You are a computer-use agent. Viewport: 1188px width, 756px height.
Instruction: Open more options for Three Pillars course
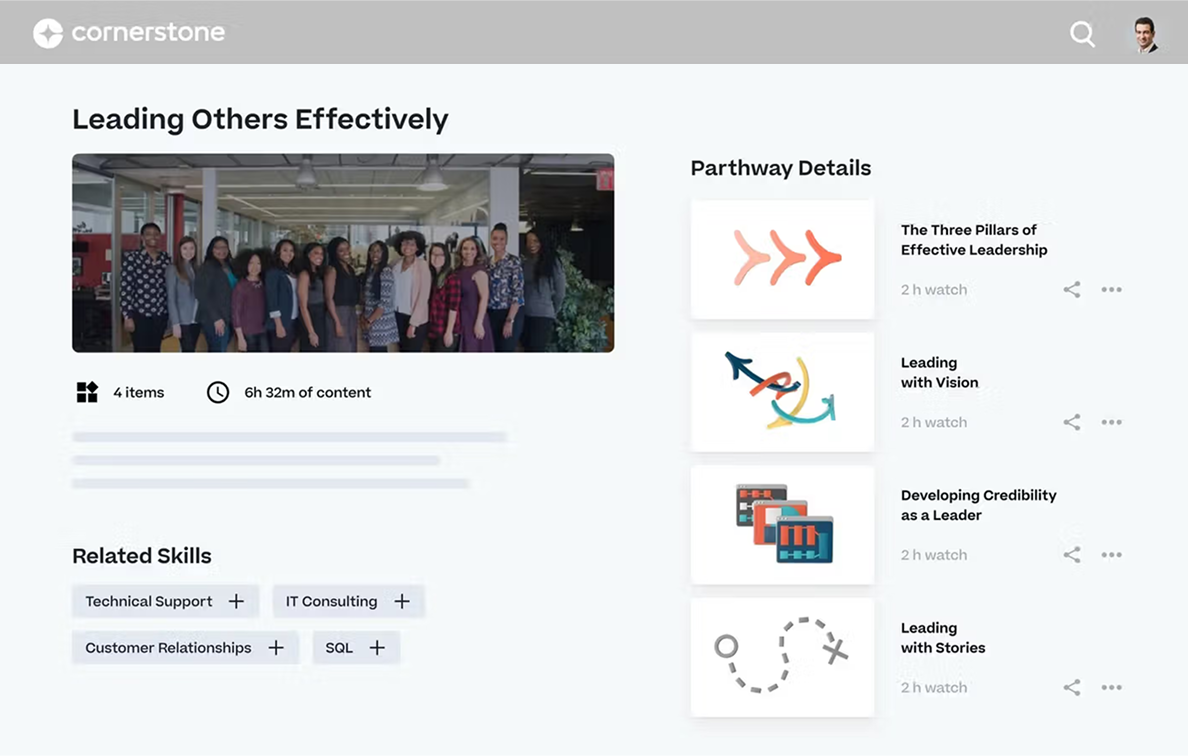tap(1111, 290)
